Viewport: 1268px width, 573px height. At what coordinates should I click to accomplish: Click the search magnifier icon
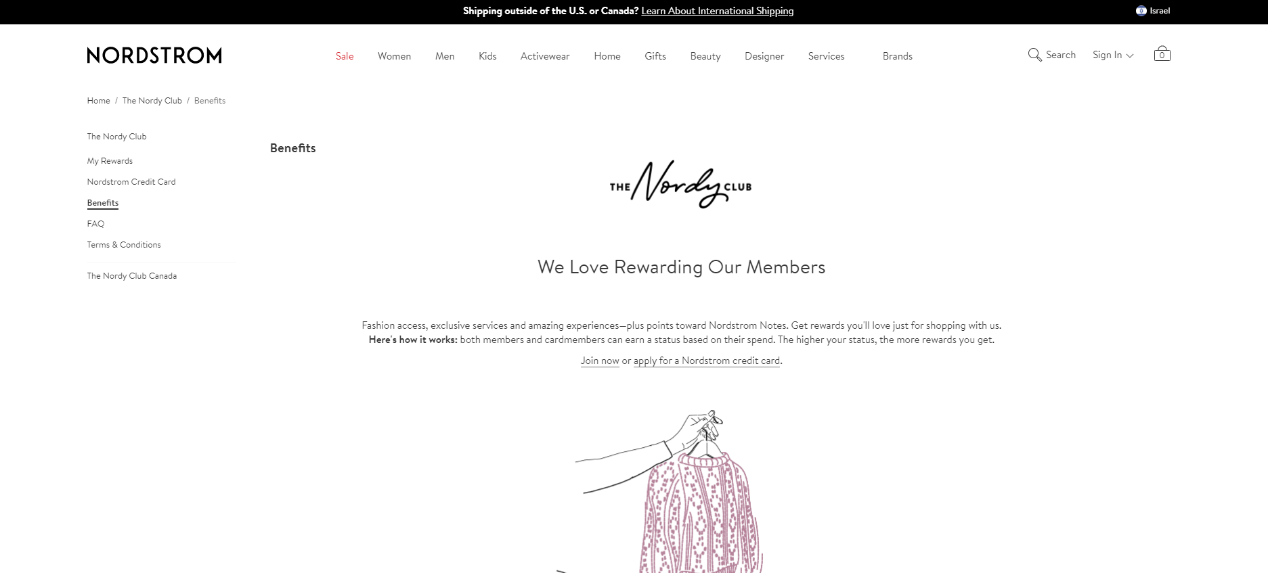coord(1035,55)
